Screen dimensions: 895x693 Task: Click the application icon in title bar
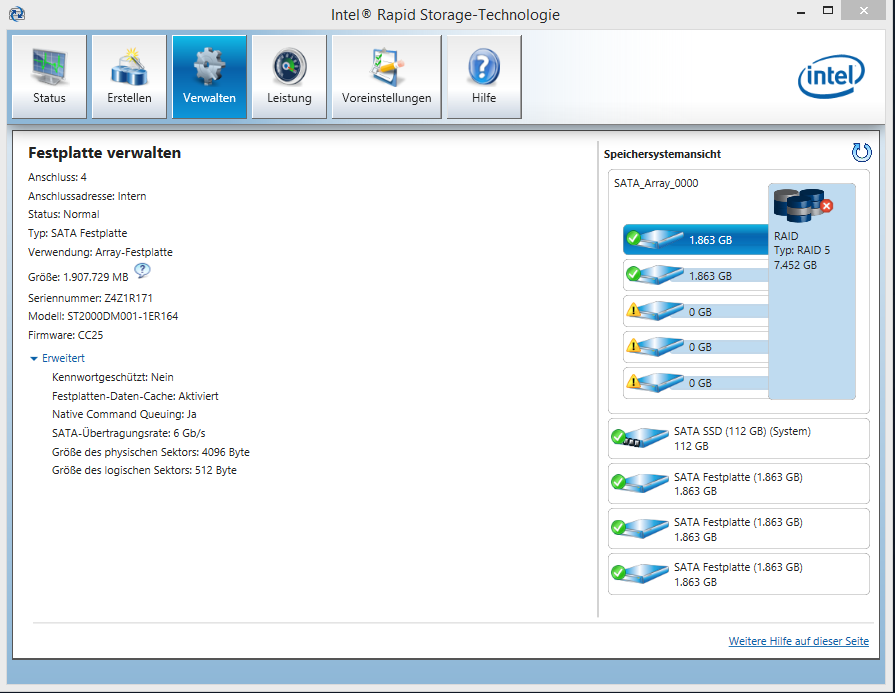[17, 14]
